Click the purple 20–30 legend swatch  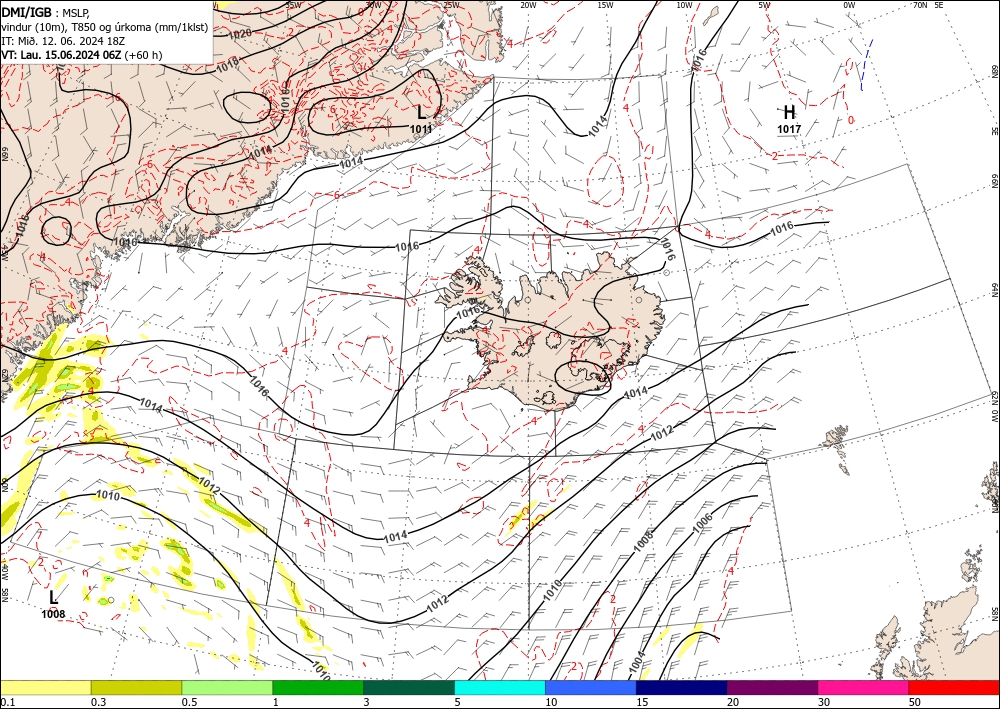click(x=772, y=687)
